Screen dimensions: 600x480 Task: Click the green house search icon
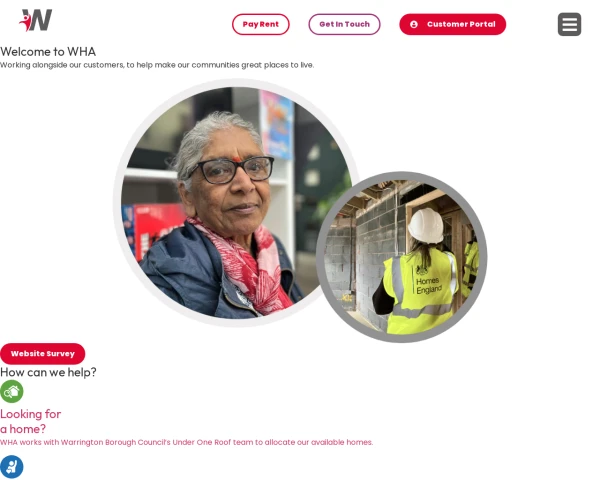(11, 392)
